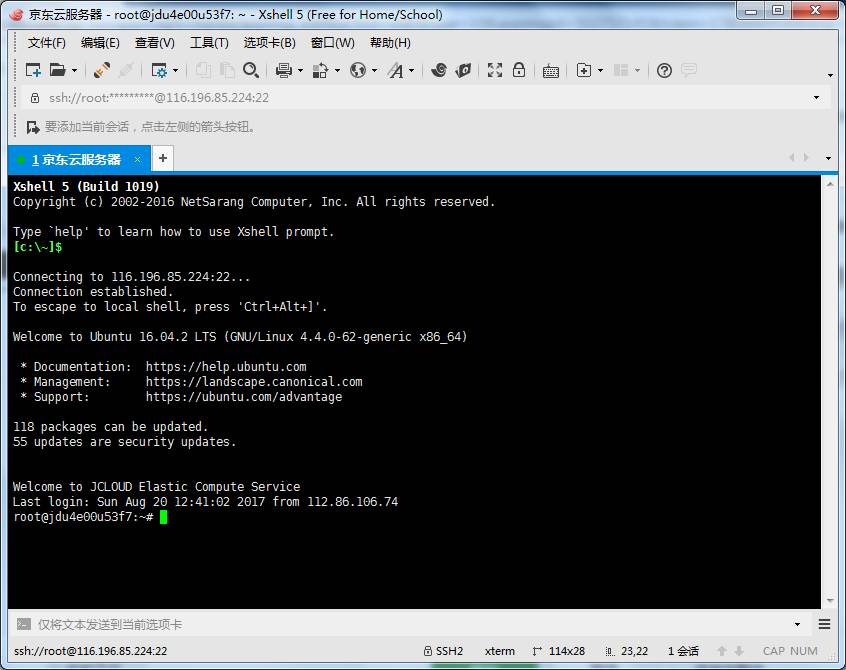Click the New session icon
Image resolution: width=846 pixels, height=670 pixels.
33,70
